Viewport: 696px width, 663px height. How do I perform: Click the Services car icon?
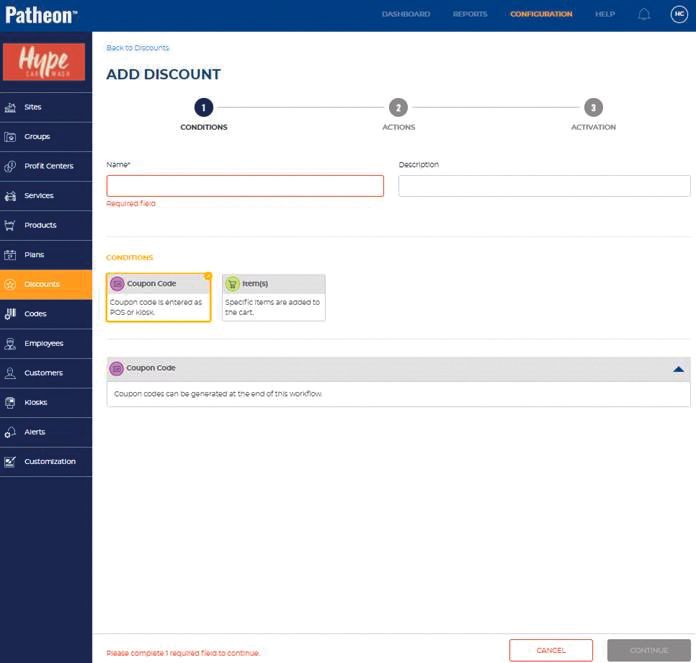[11, 196]
